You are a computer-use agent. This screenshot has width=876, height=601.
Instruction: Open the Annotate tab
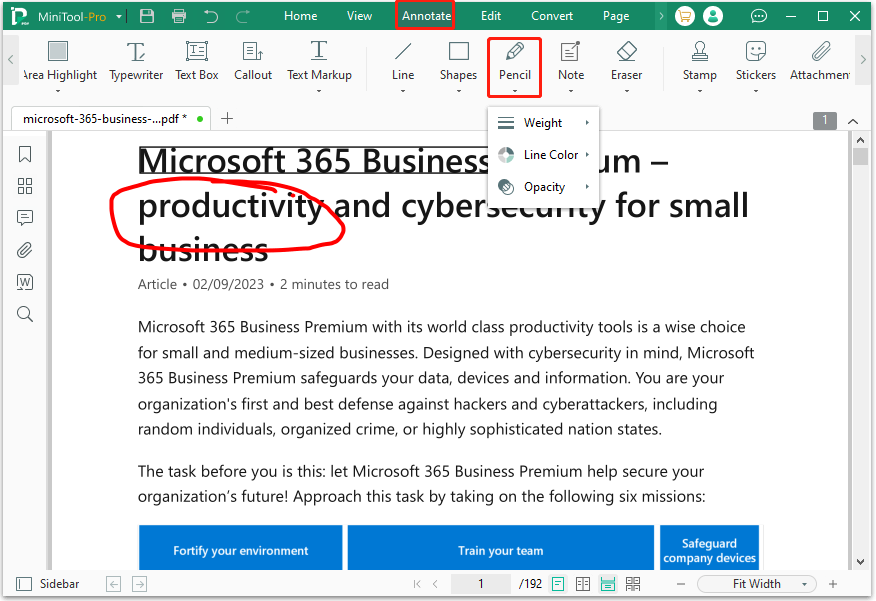pos(426,16)
